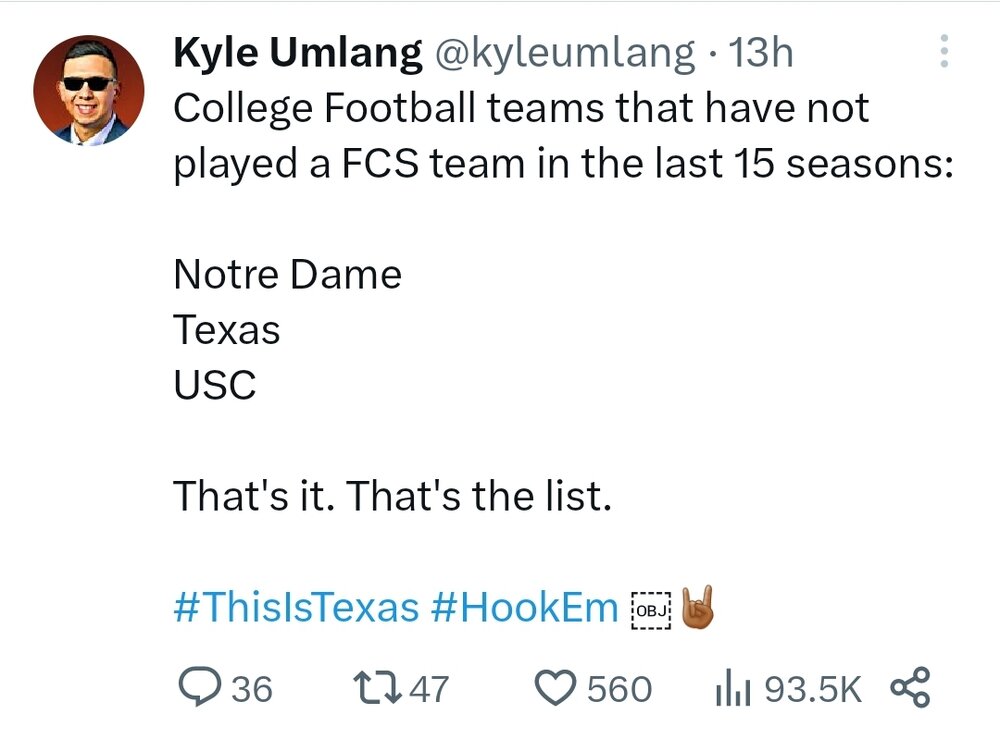Open Kyle Umlang's profile picture
The height and width of the screenshot is (739, 1000).
(89, 90)
